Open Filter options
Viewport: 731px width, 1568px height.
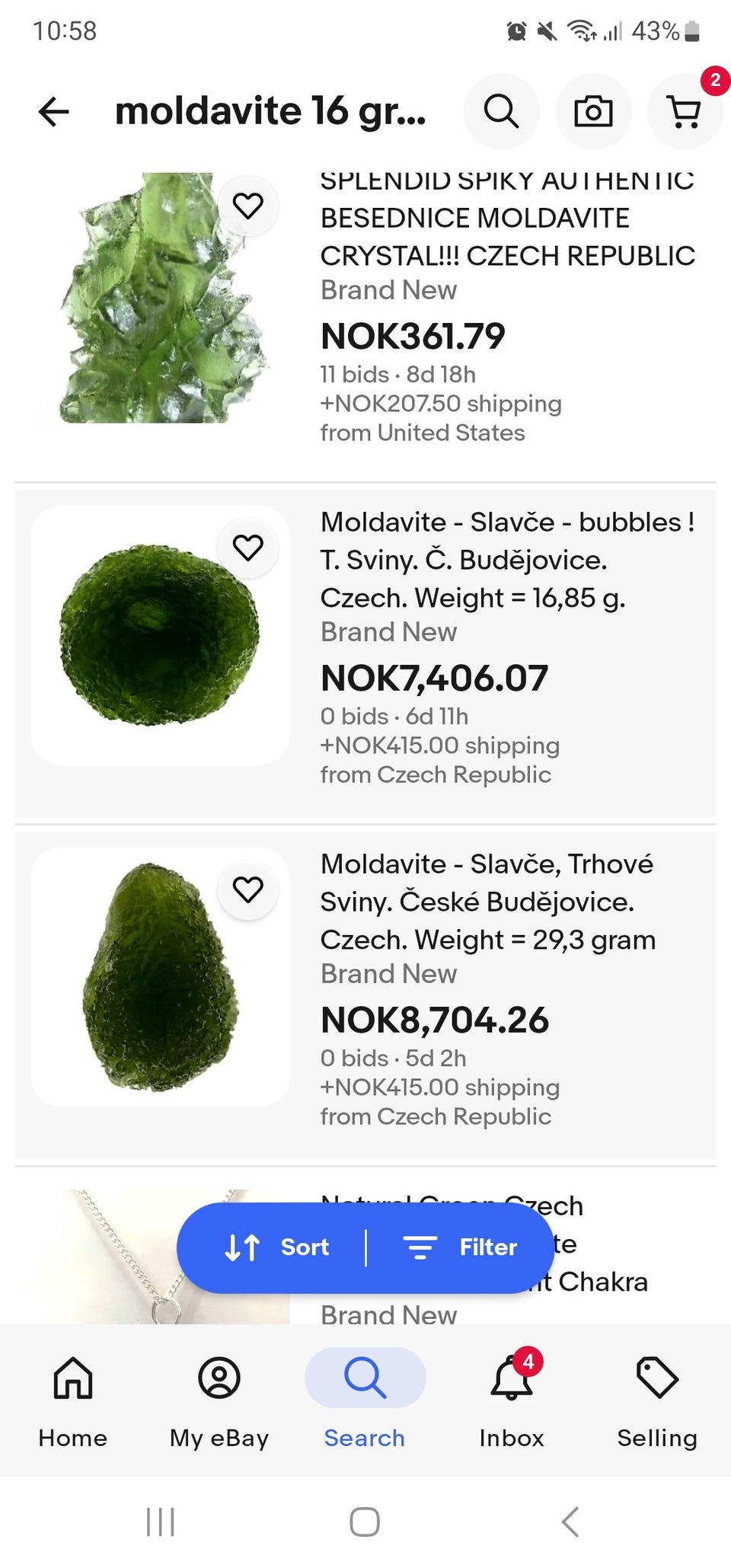coord(460,1247)
